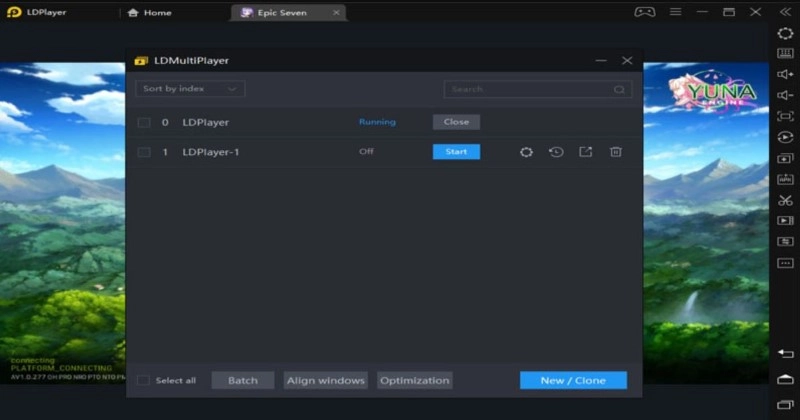Viewport: 800px width, 420px height.
Task: Enable the Select all checkbox
Action: 143,381
